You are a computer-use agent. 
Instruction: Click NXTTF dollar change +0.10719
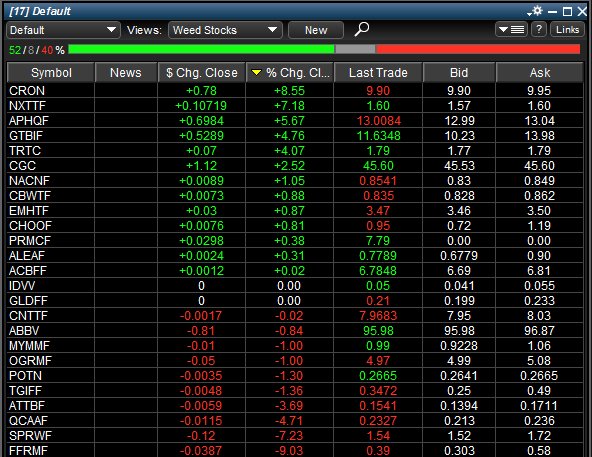[201, 106]
